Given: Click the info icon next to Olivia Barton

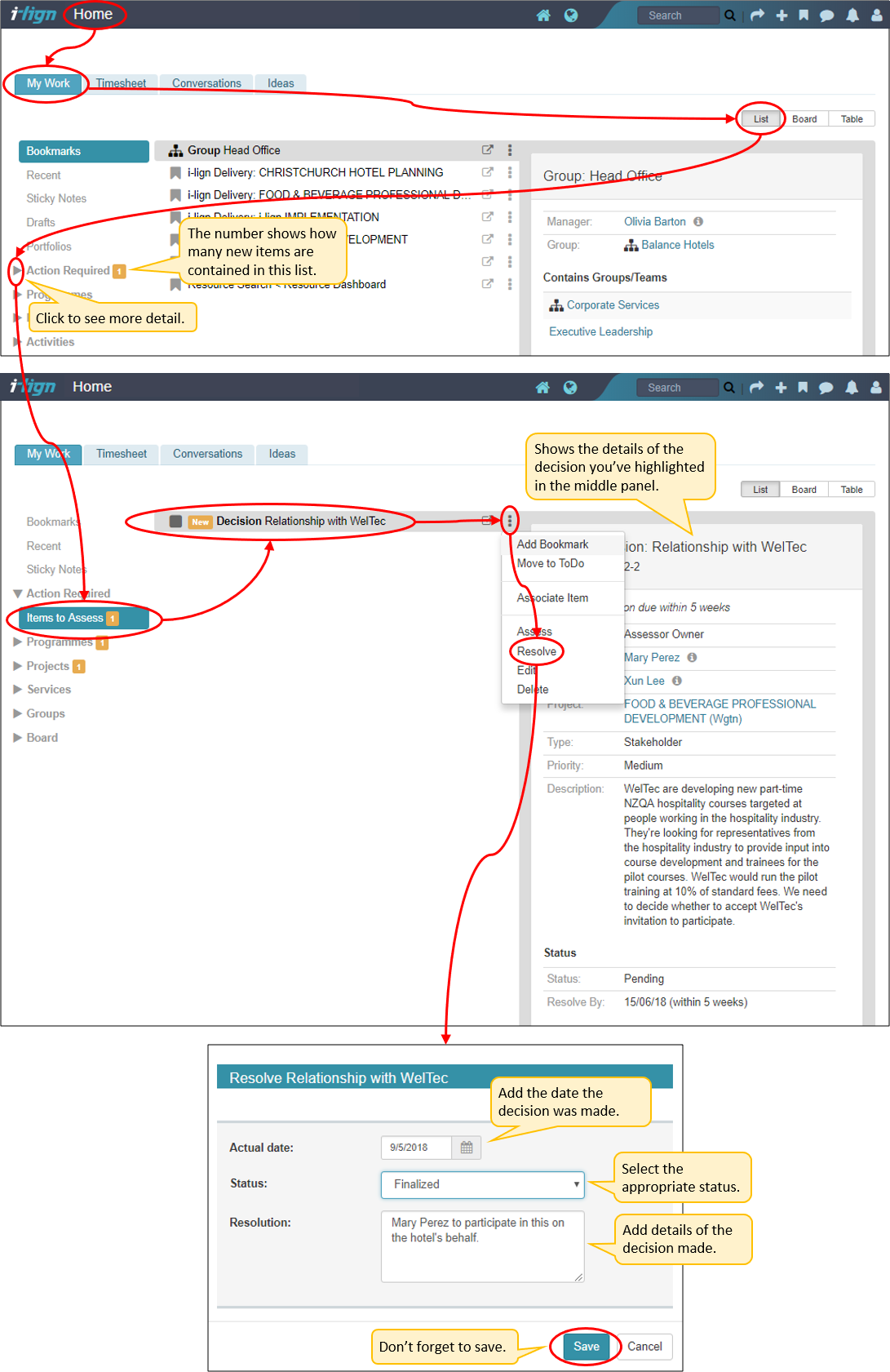Looking at the screenshot, I should [698, 222].
